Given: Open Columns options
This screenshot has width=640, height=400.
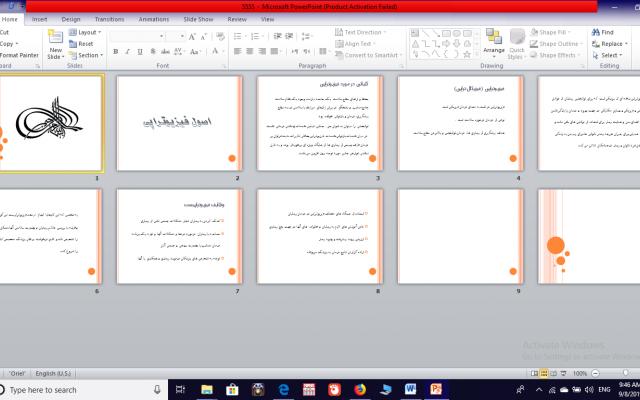Looking at the screenshot, I should click(x=324, y=51).
